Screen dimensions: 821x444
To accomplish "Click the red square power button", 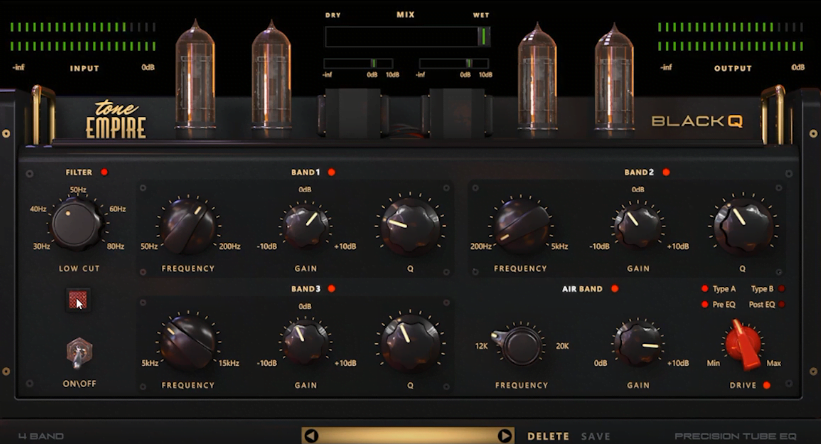I will pos(78,300).
